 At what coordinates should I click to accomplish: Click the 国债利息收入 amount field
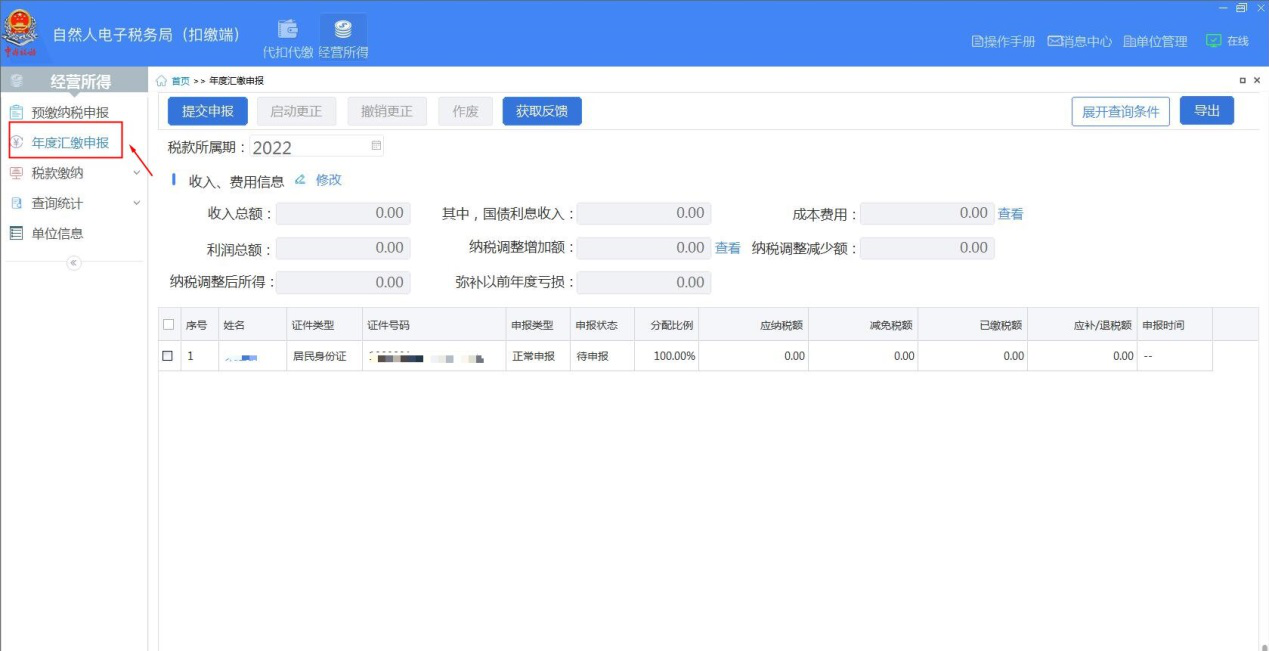[x=644, y=213]
